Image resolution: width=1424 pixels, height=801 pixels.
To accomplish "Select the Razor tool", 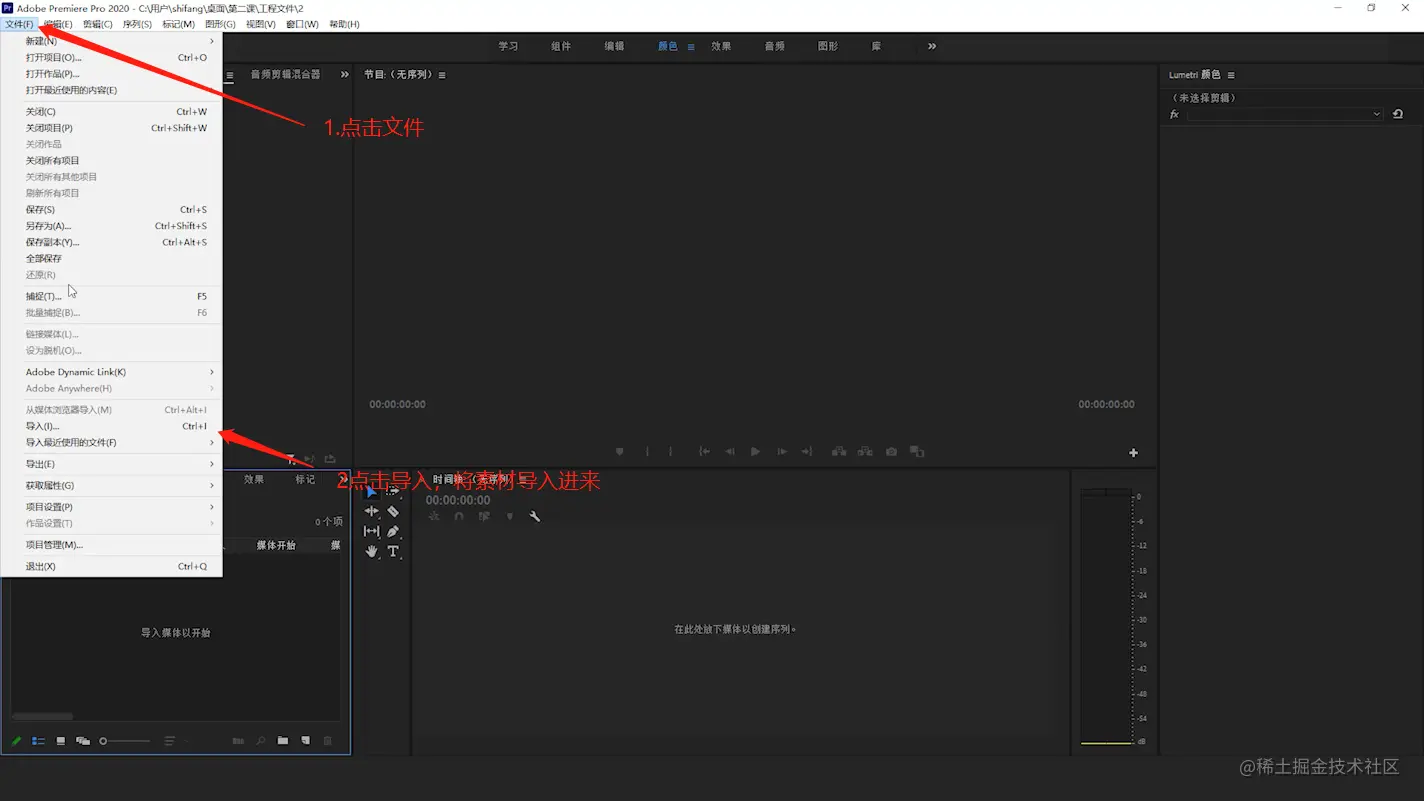I will 393,511.
